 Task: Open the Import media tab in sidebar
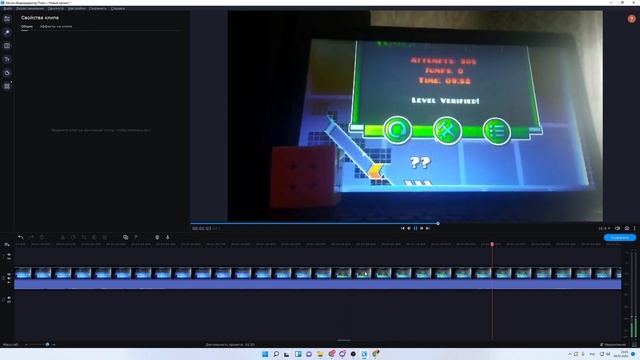tap(7, 19)
